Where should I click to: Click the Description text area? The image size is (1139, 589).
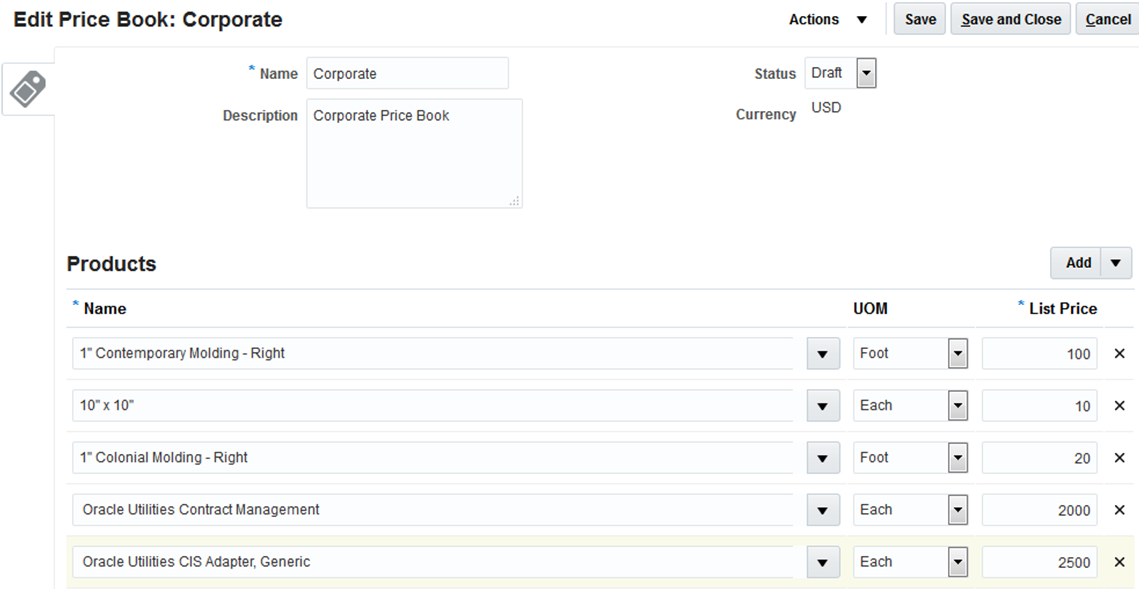pyautogui.click(x=414, y=153)
